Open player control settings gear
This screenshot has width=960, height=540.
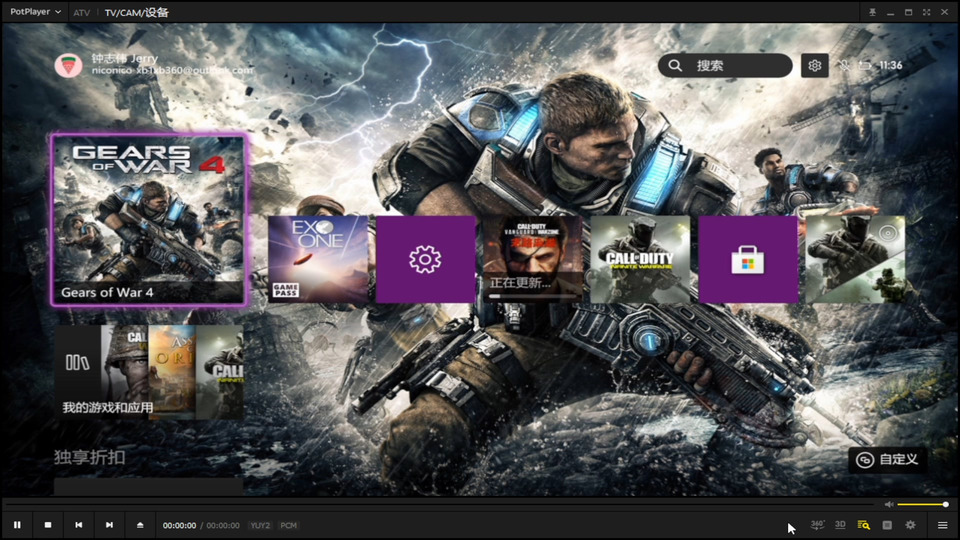[910, 525]
